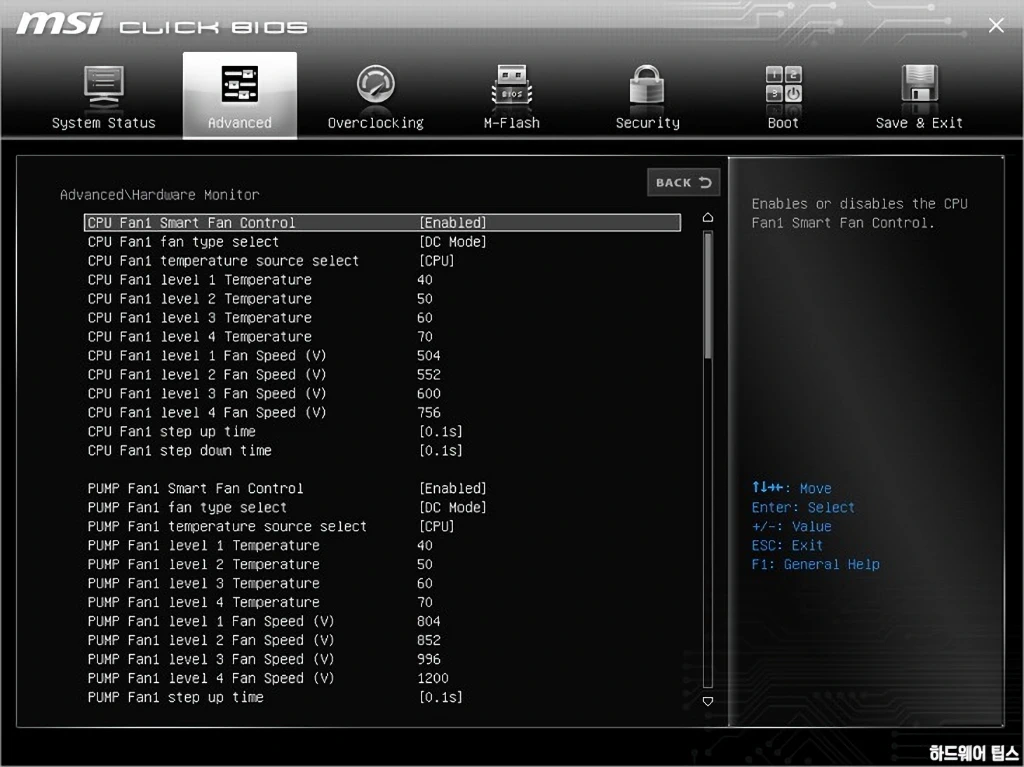This screenshot has width=1024, height=767.
Task: Open PUMP Fan1 step up time value
Action: [440, 698]
